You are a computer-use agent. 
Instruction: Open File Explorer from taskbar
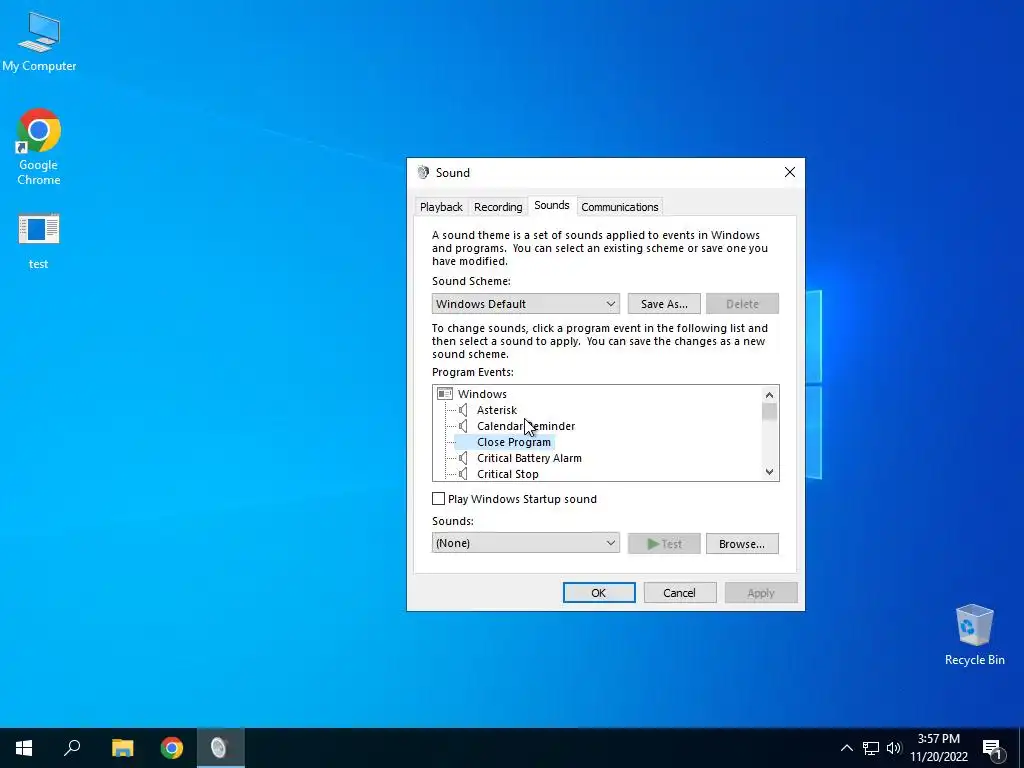[x=122, y=748]
